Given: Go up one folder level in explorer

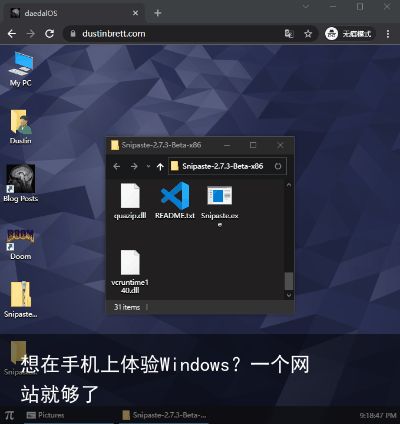Looking at the screenshot, I should [160, 166].
